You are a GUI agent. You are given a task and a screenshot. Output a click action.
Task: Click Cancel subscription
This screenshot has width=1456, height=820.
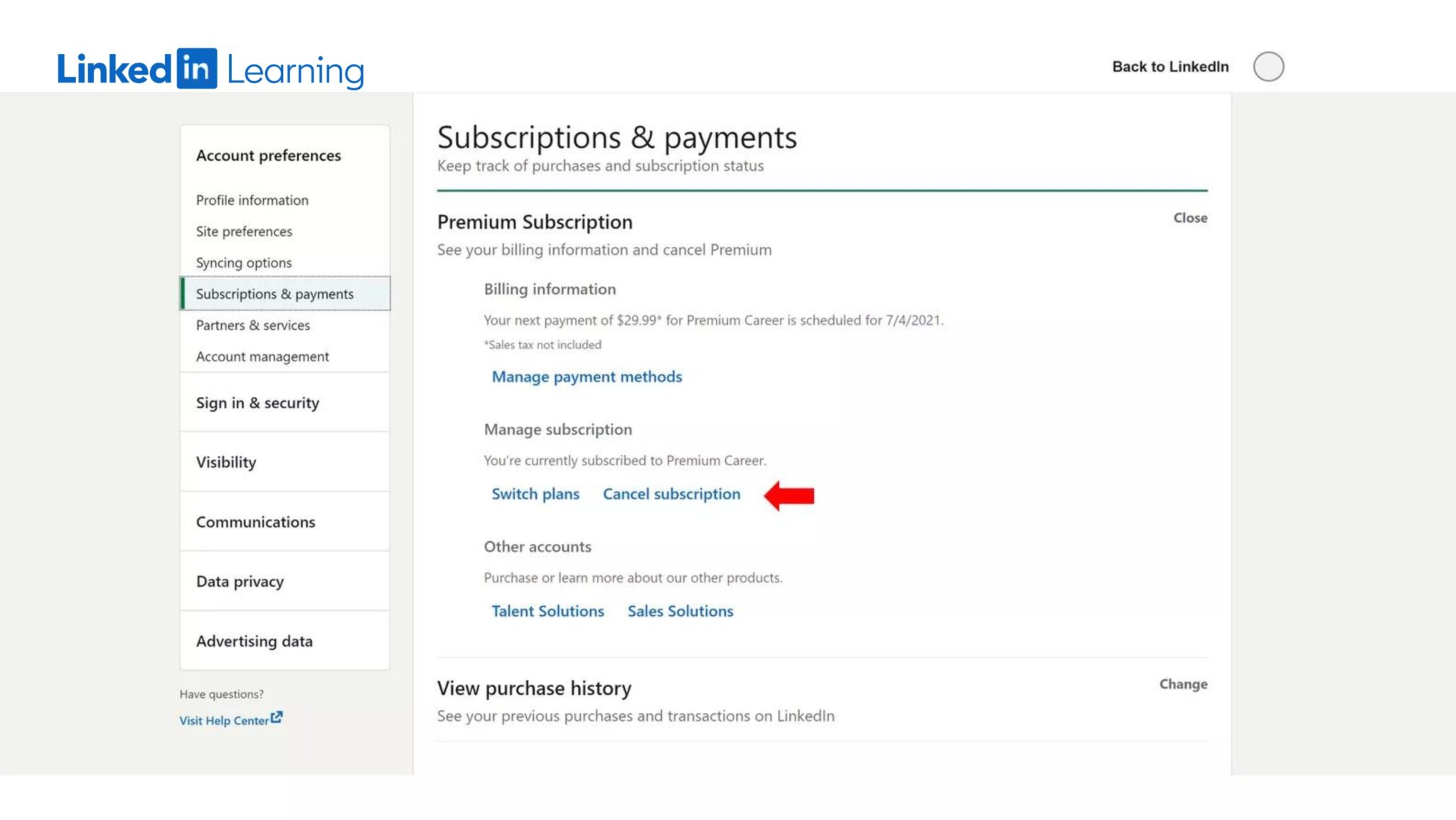(671, 494)
